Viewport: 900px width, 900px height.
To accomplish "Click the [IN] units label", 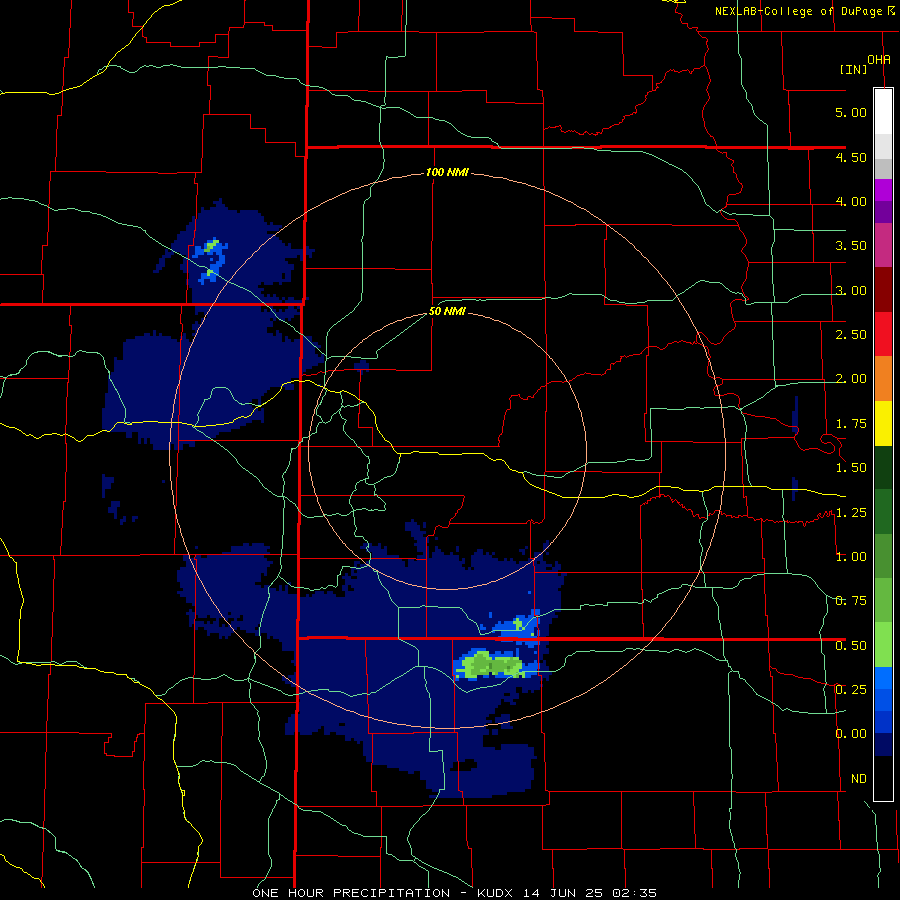I will pyautogui.click(x=854, y=69).
